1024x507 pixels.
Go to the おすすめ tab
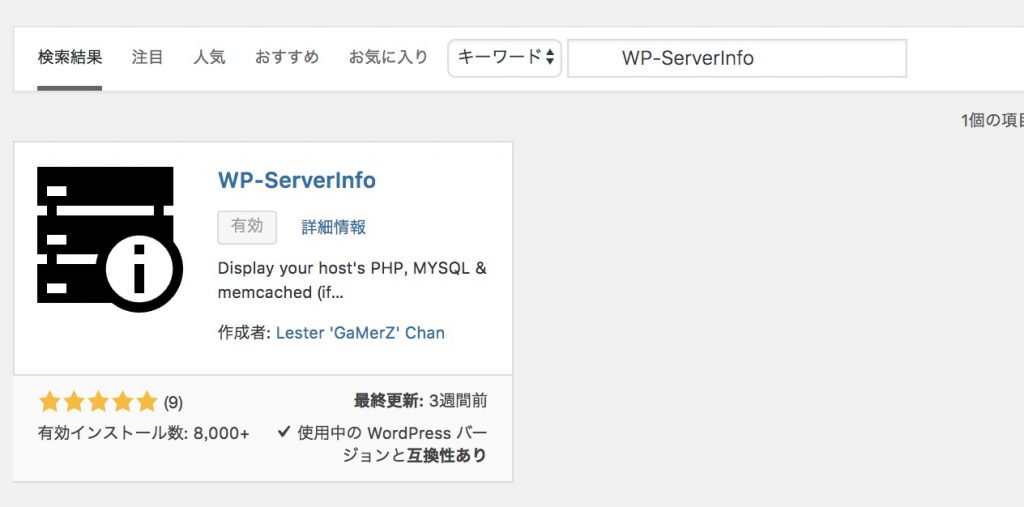click(x=287, y=57)
